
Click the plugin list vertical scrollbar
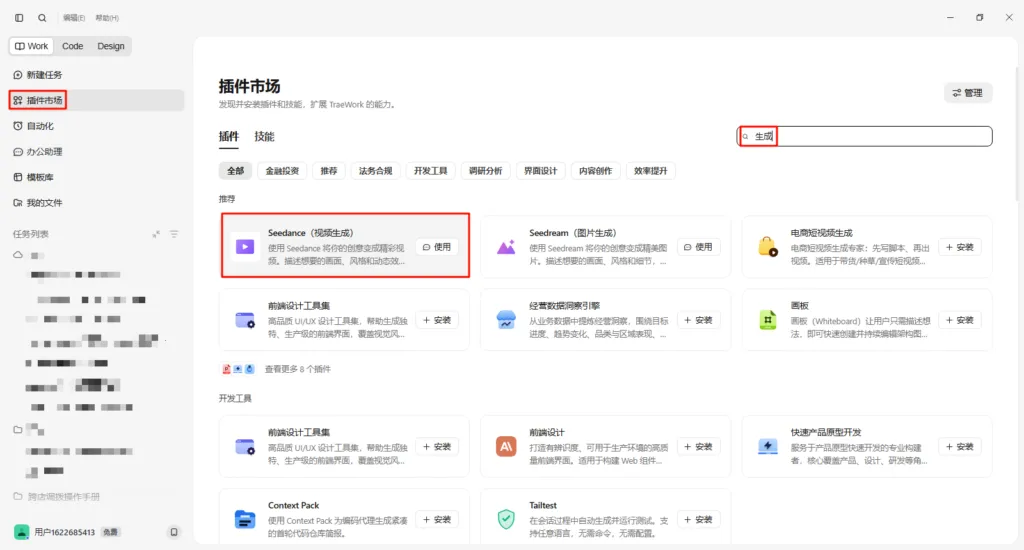(x=1017, y=134)
